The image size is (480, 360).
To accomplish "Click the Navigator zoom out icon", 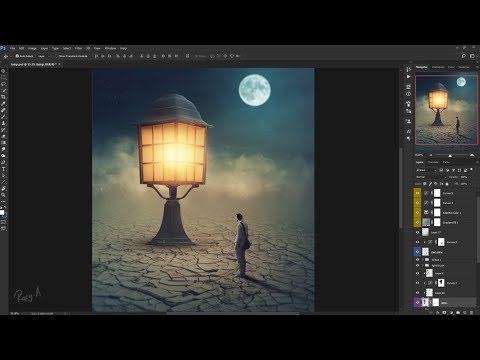I will 431,155.
